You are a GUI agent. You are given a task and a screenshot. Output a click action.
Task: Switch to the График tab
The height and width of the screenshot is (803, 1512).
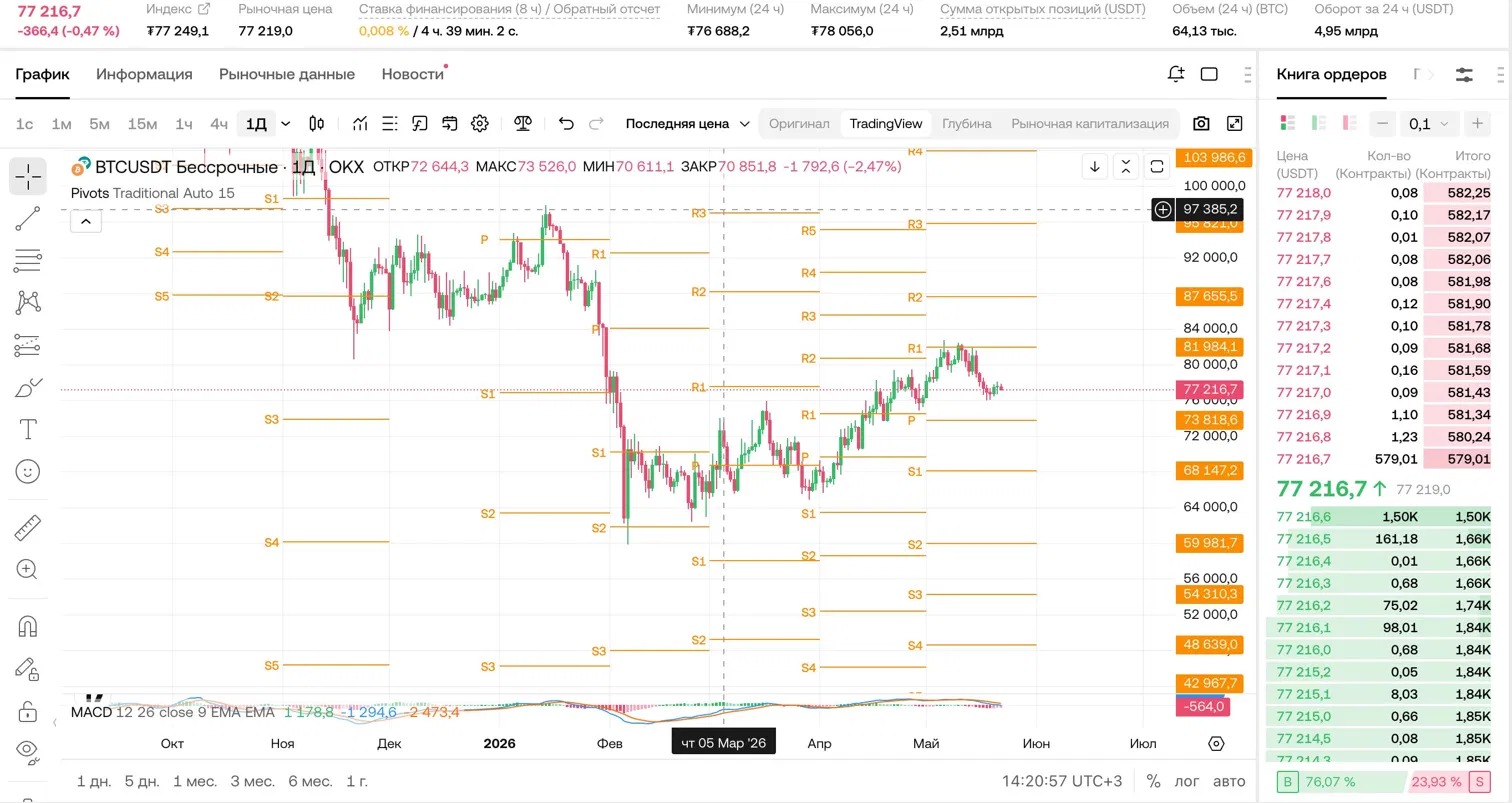pos(42,74)
